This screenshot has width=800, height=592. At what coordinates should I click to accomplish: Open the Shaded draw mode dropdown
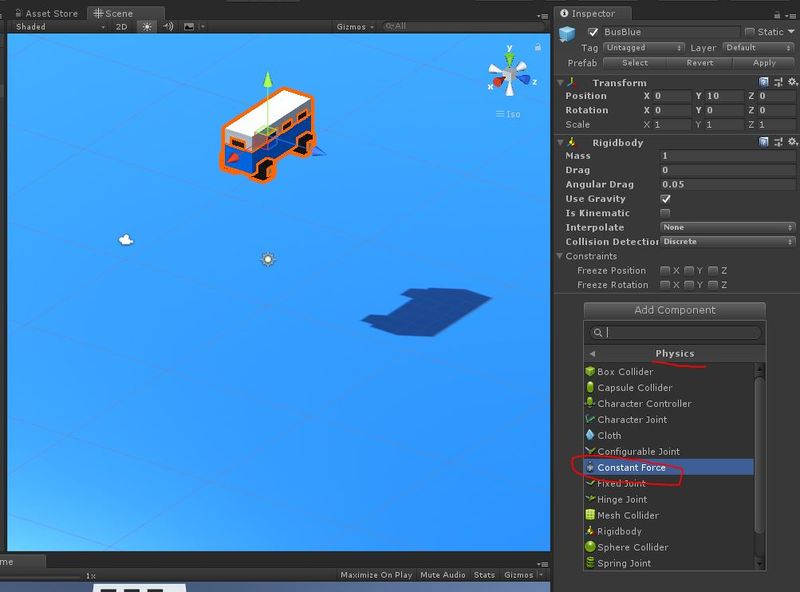click(x=60, y=27)
